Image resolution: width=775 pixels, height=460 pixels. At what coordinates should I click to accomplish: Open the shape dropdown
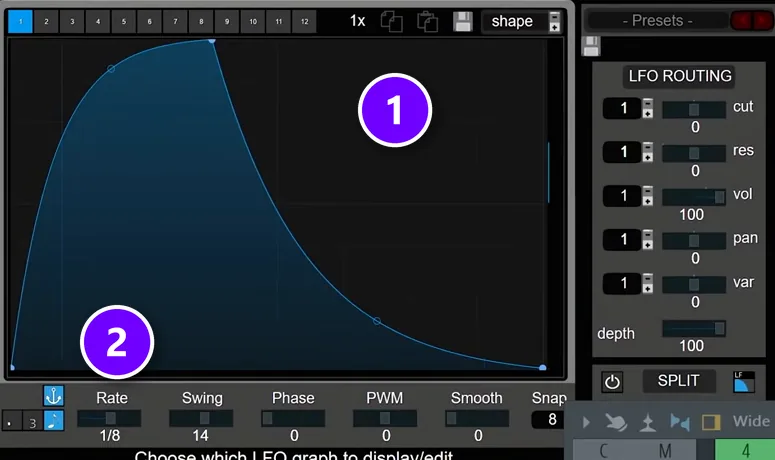pyautogui.click(x=514, y=22)
